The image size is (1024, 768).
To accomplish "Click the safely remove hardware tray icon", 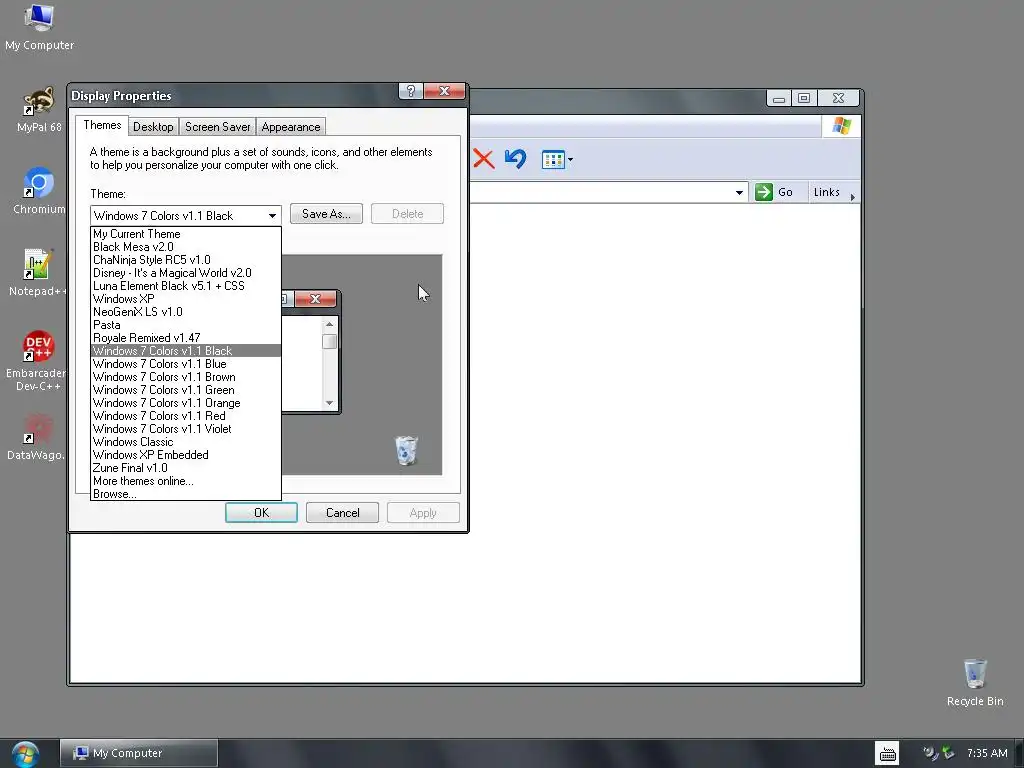I will pos(948,753).
